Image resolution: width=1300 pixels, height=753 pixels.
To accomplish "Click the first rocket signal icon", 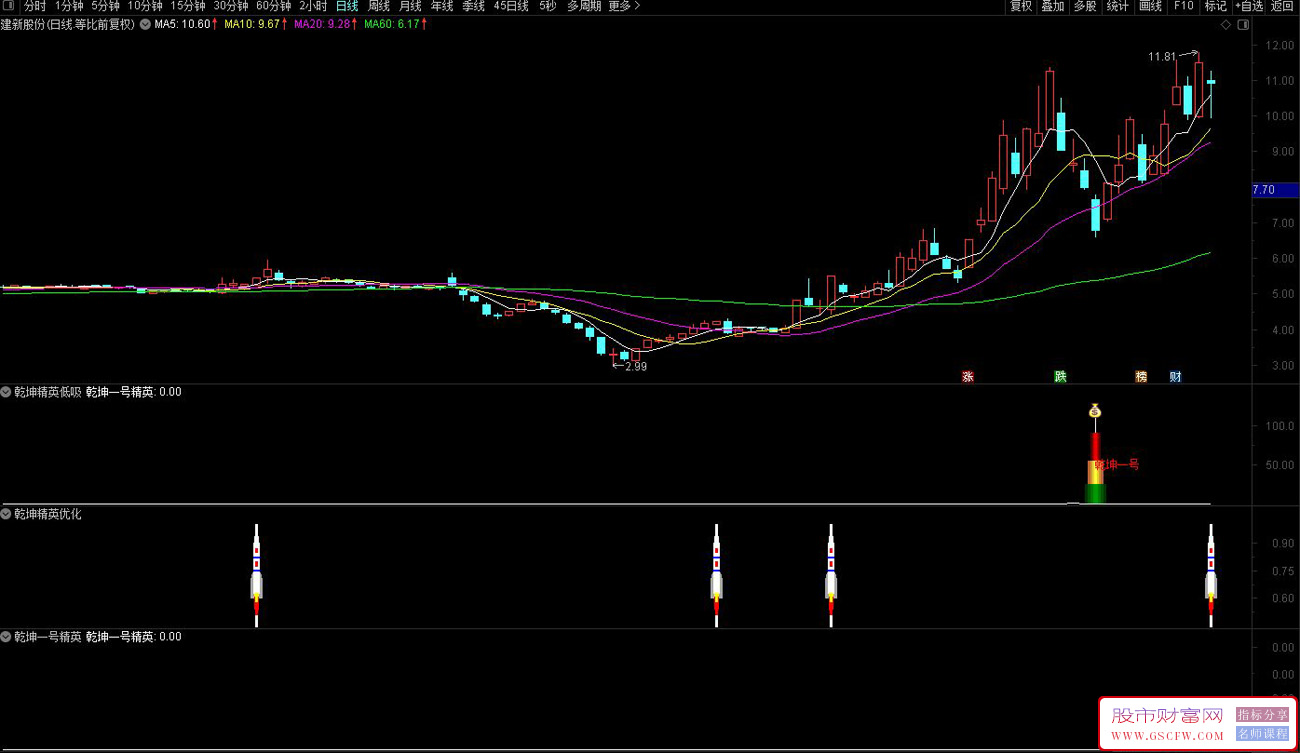I will point(256,575).
